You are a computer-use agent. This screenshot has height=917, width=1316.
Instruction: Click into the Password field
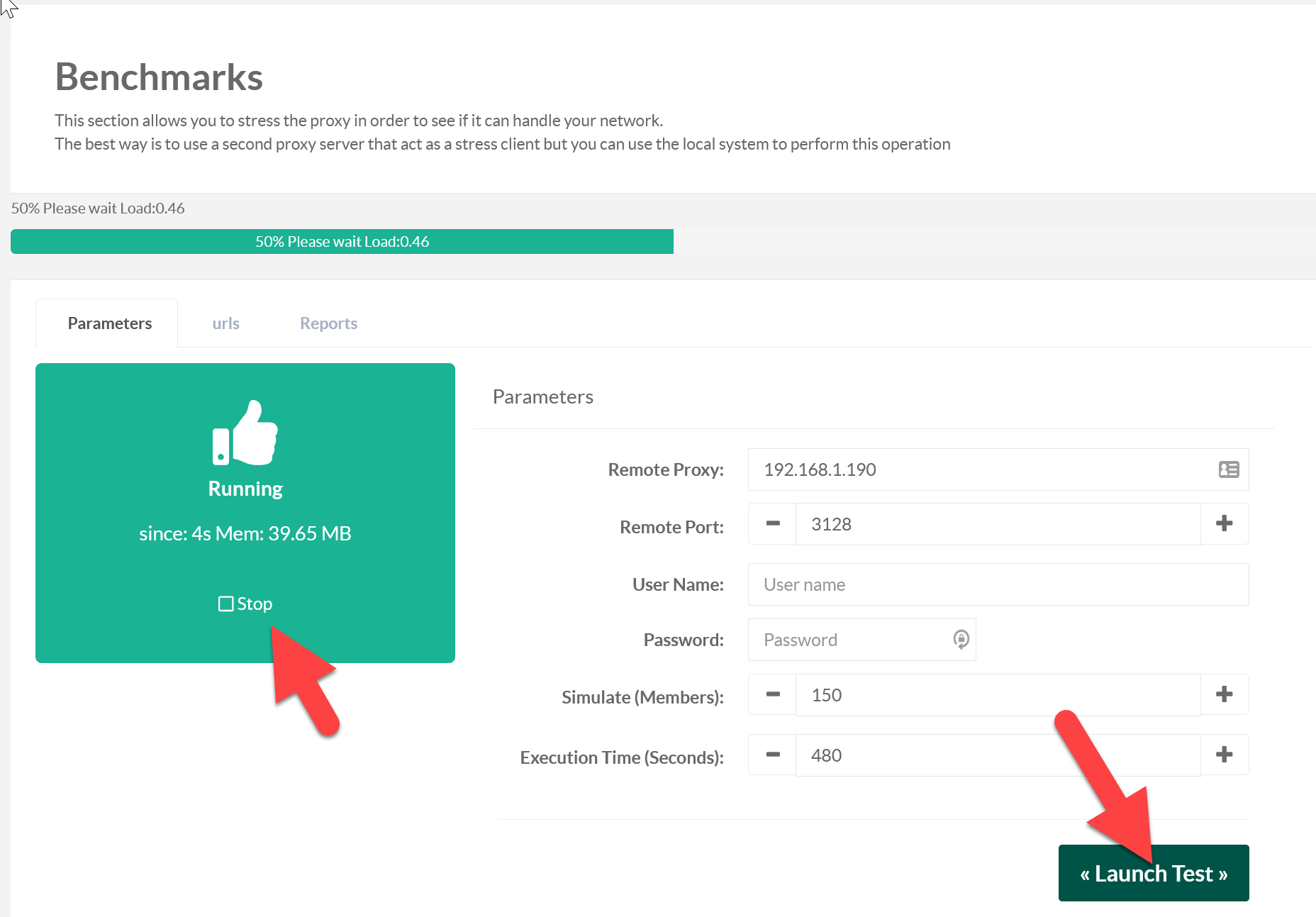point(851,640)
